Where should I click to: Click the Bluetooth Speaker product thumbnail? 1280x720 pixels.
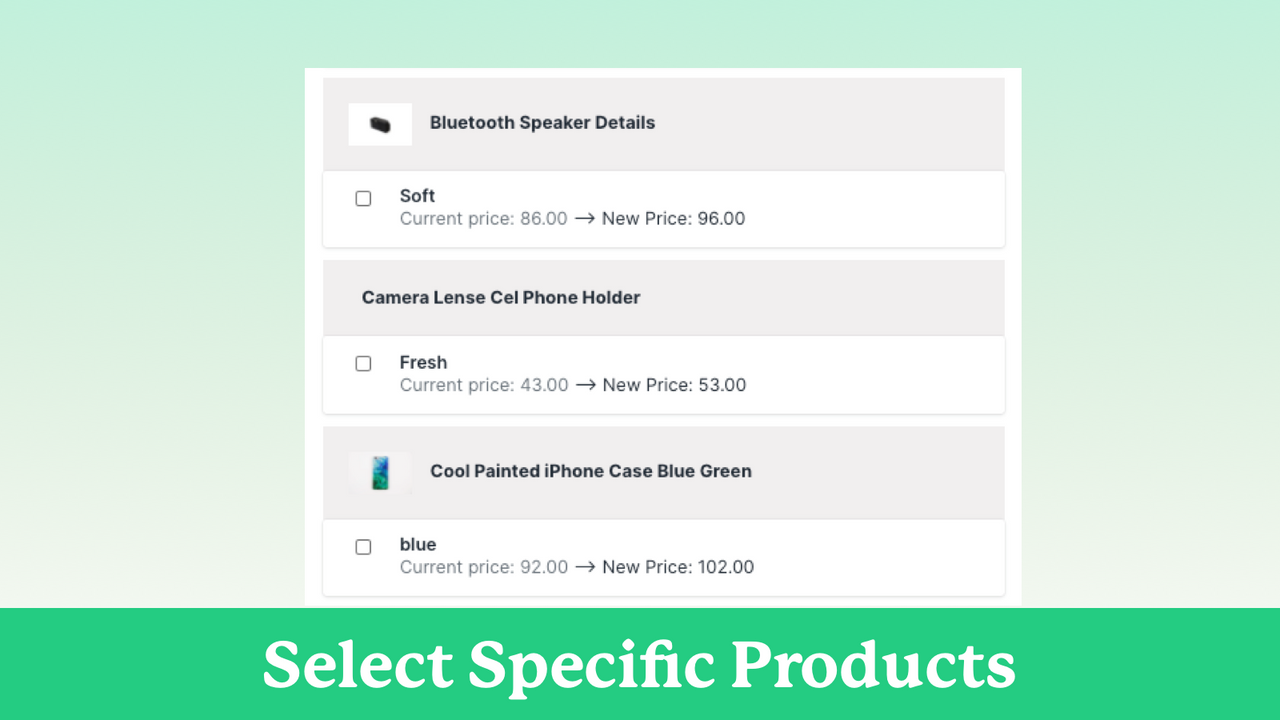(380, 123)
